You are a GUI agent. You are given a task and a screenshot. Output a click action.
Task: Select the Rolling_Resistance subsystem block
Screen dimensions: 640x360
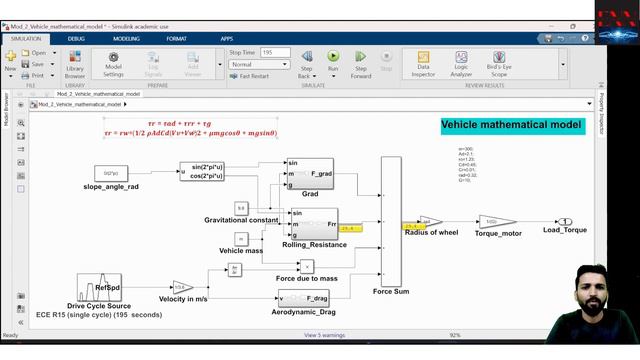click(x=314, y=224)
